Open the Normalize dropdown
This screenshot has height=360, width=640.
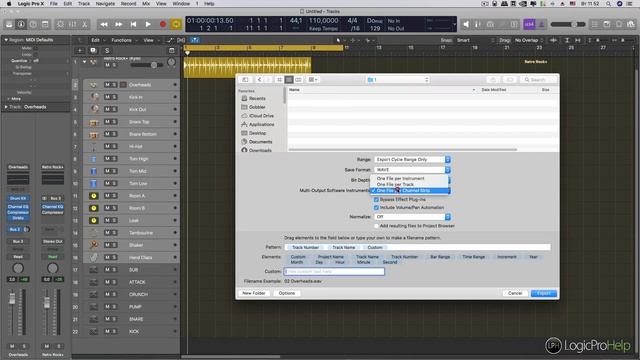(x=412, y=217)
